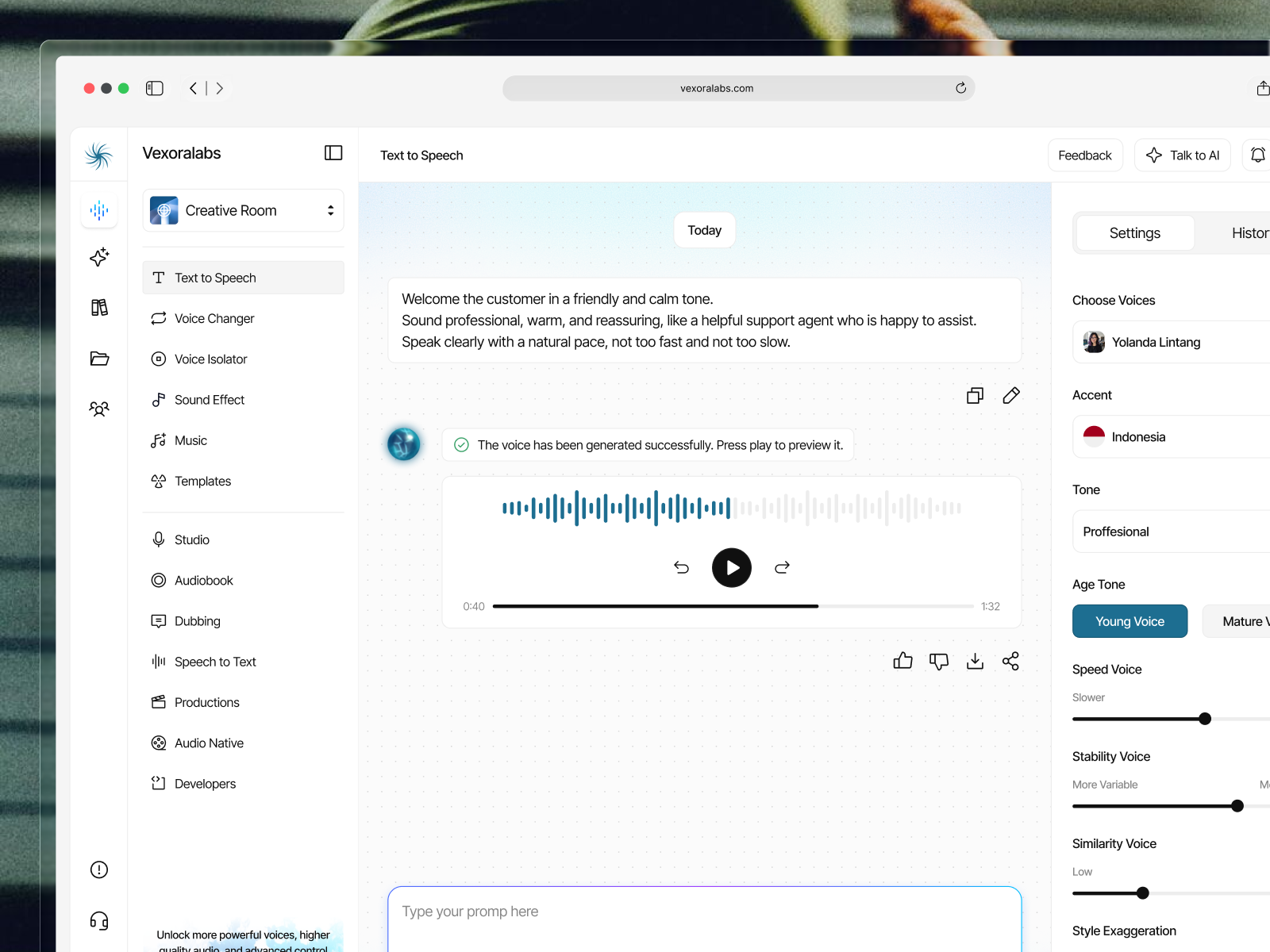Open headset support icon in rail
Image resolution: width=1270 pixels, height=952 pixels.
point(99,920)
